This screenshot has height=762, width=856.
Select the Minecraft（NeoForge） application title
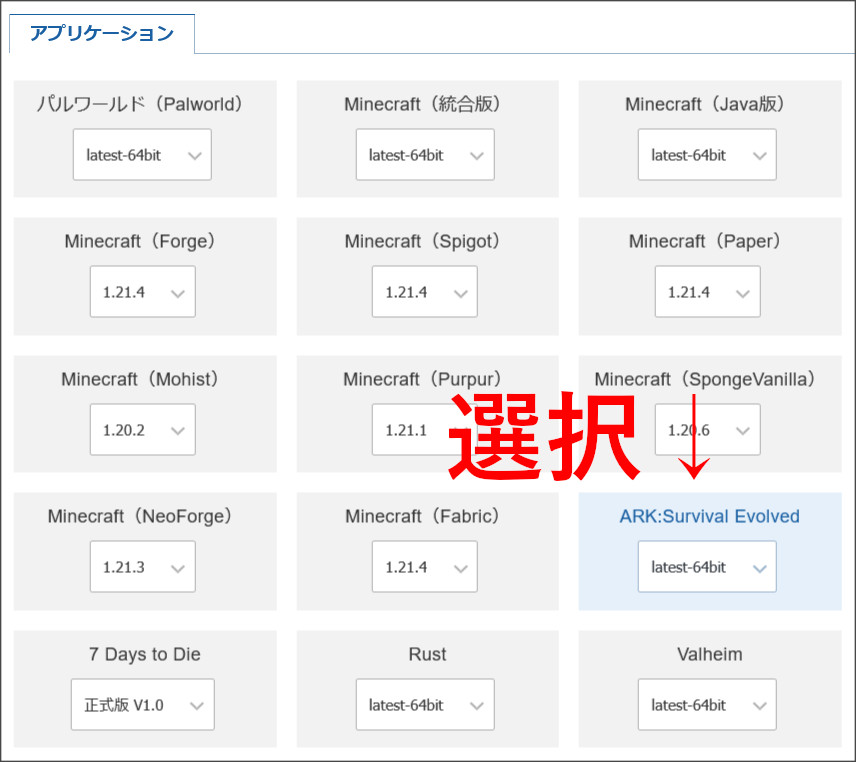point(140,516)
